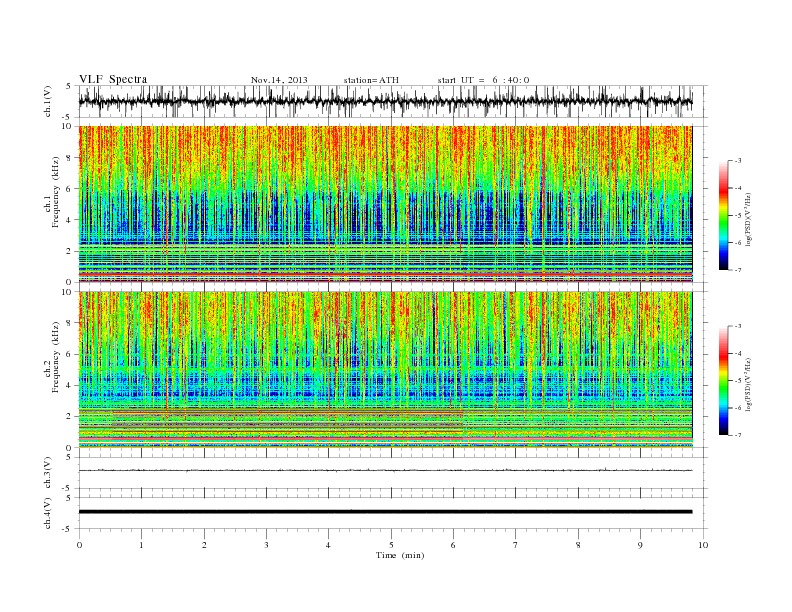Click the '10' tick label on time axis

703,545
